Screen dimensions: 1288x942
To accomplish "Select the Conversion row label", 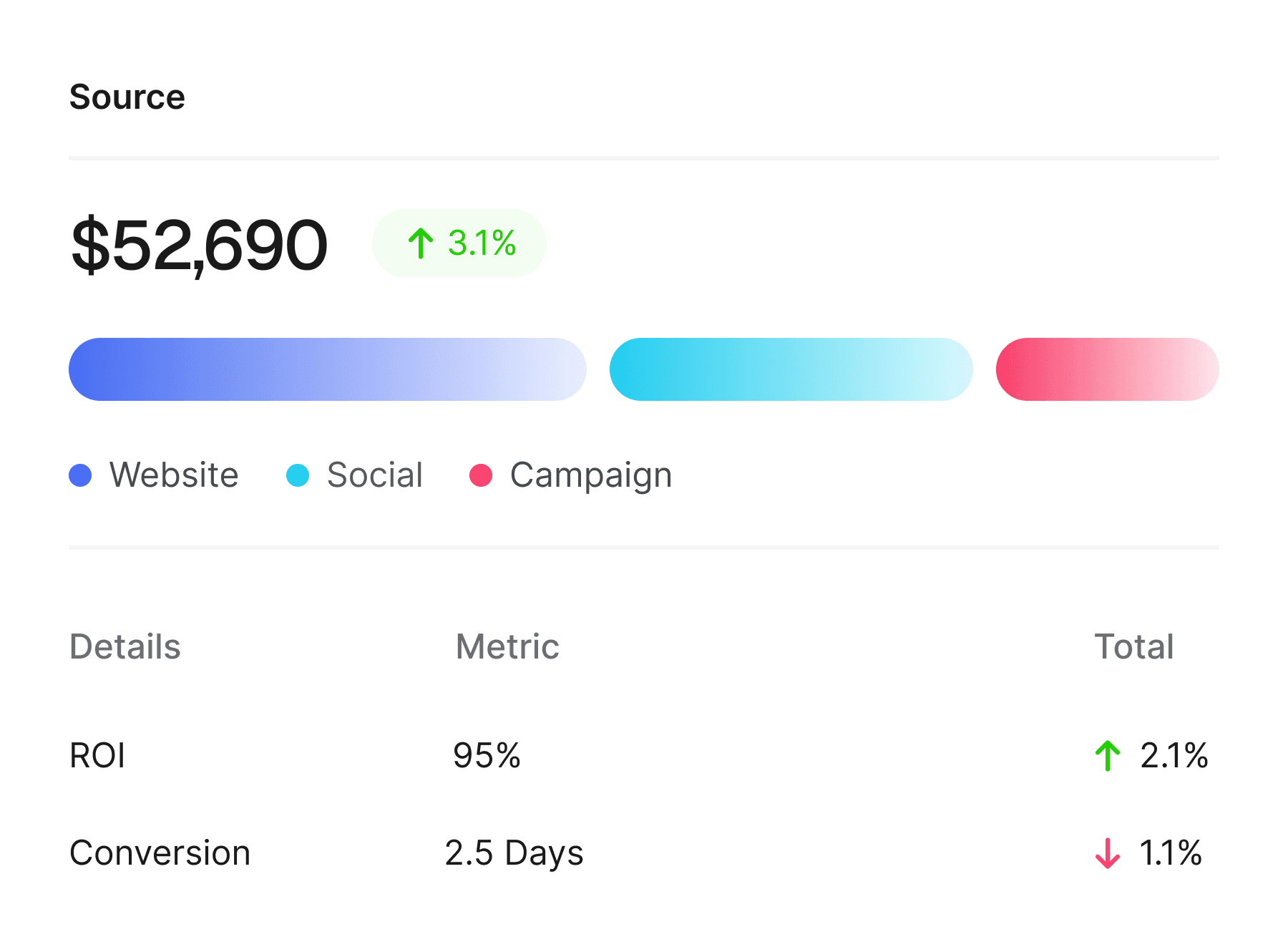I will pyautogui.click(x=160, y=853).
